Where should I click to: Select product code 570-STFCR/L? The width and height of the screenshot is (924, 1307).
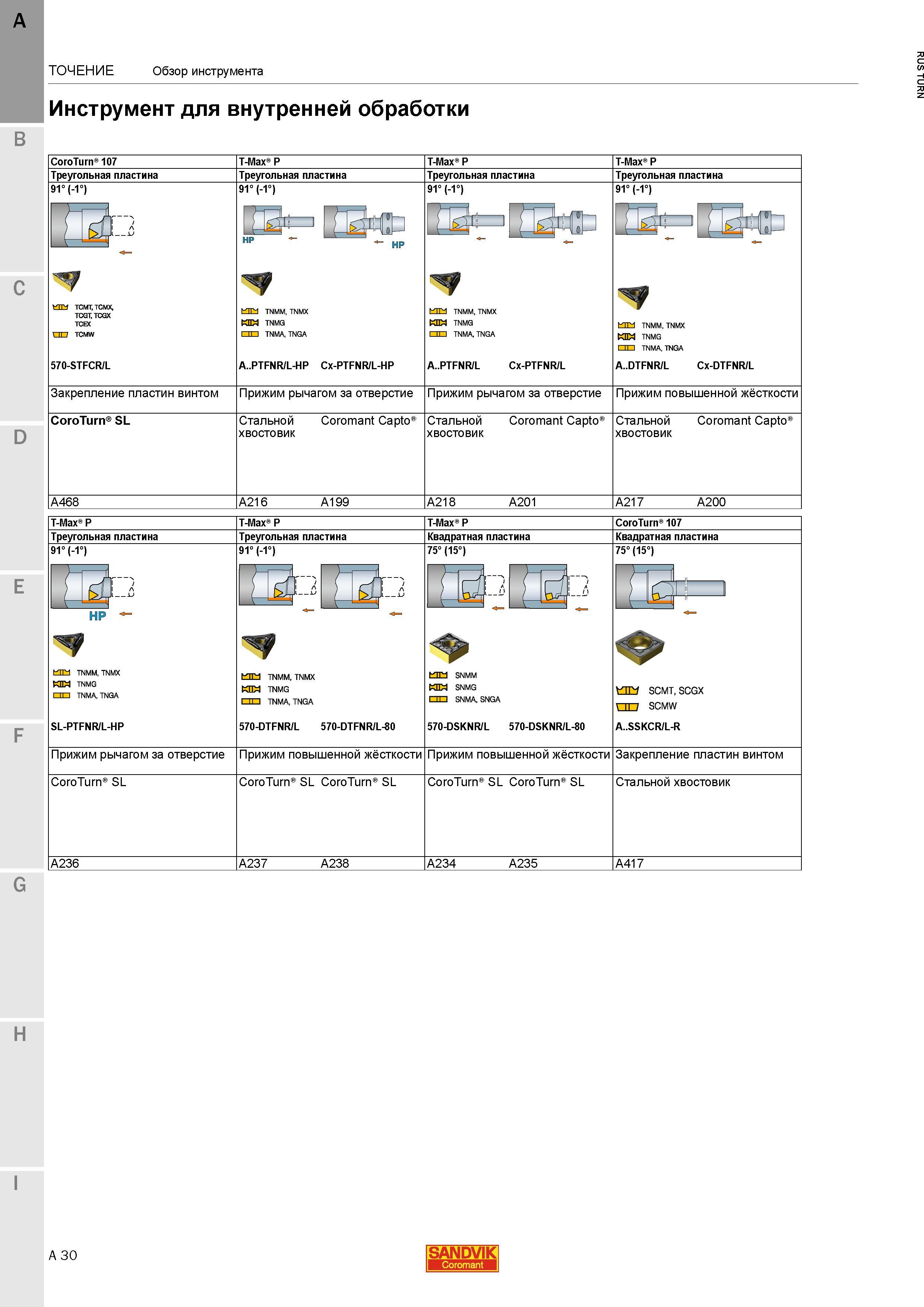tap(80, 365)
